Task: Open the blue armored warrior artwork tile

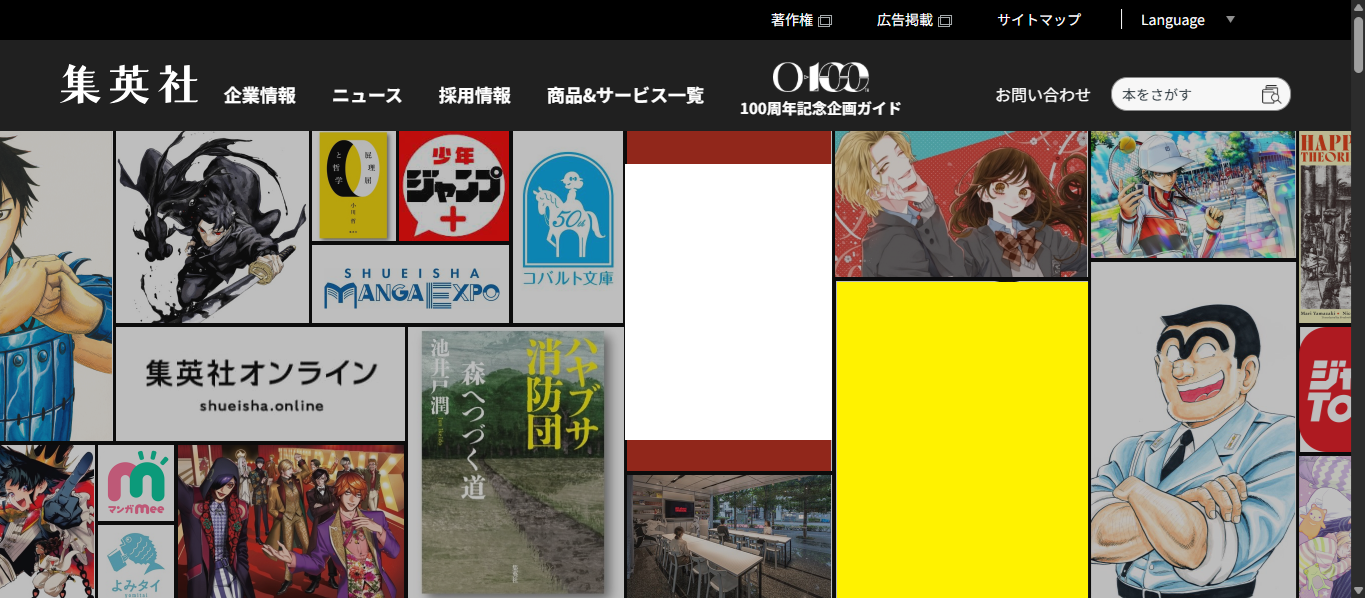Action: pos(56,286)
